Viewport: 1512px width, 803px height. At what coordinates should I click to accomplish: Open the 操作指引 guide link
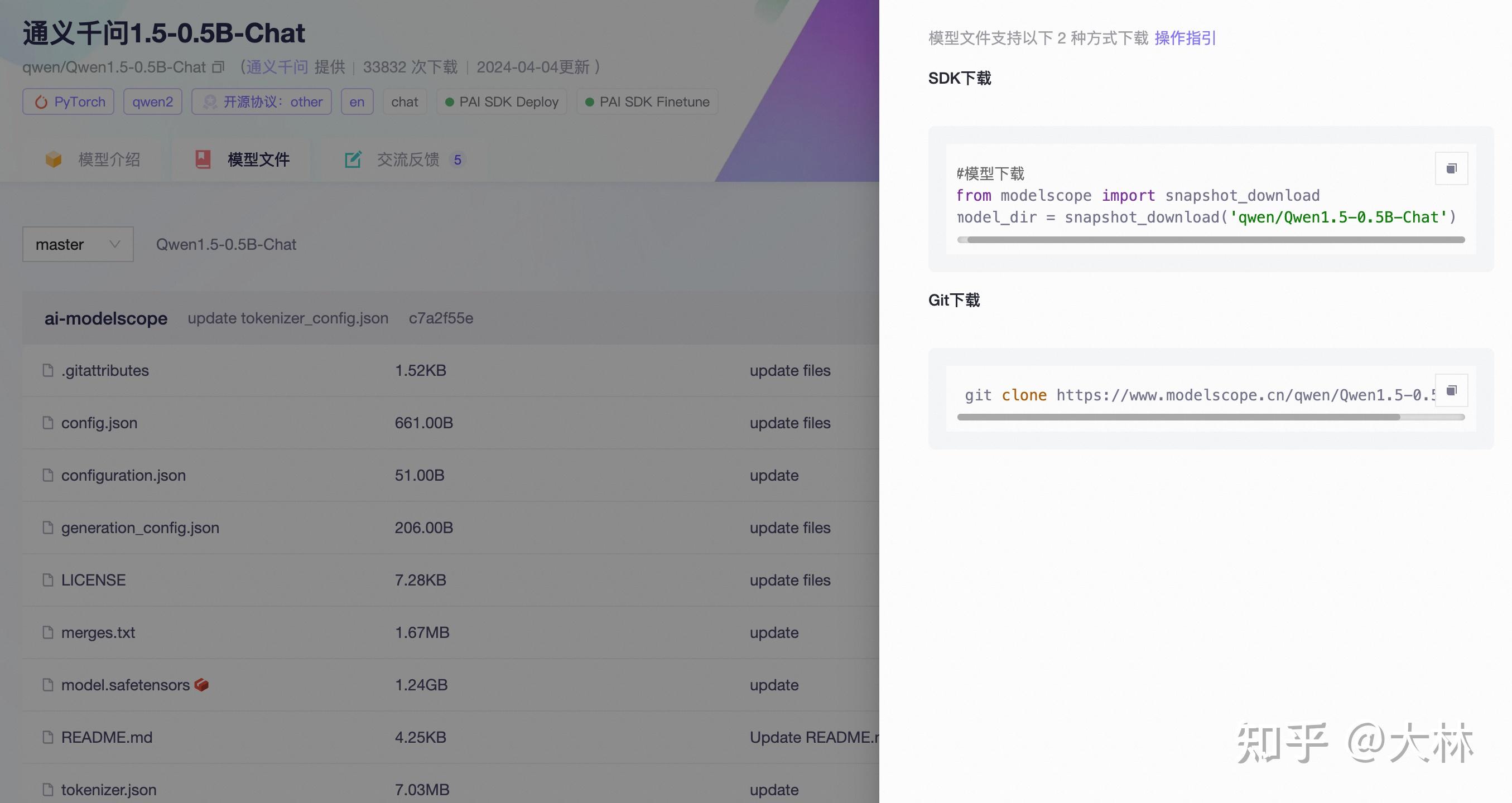point(1184,38)
